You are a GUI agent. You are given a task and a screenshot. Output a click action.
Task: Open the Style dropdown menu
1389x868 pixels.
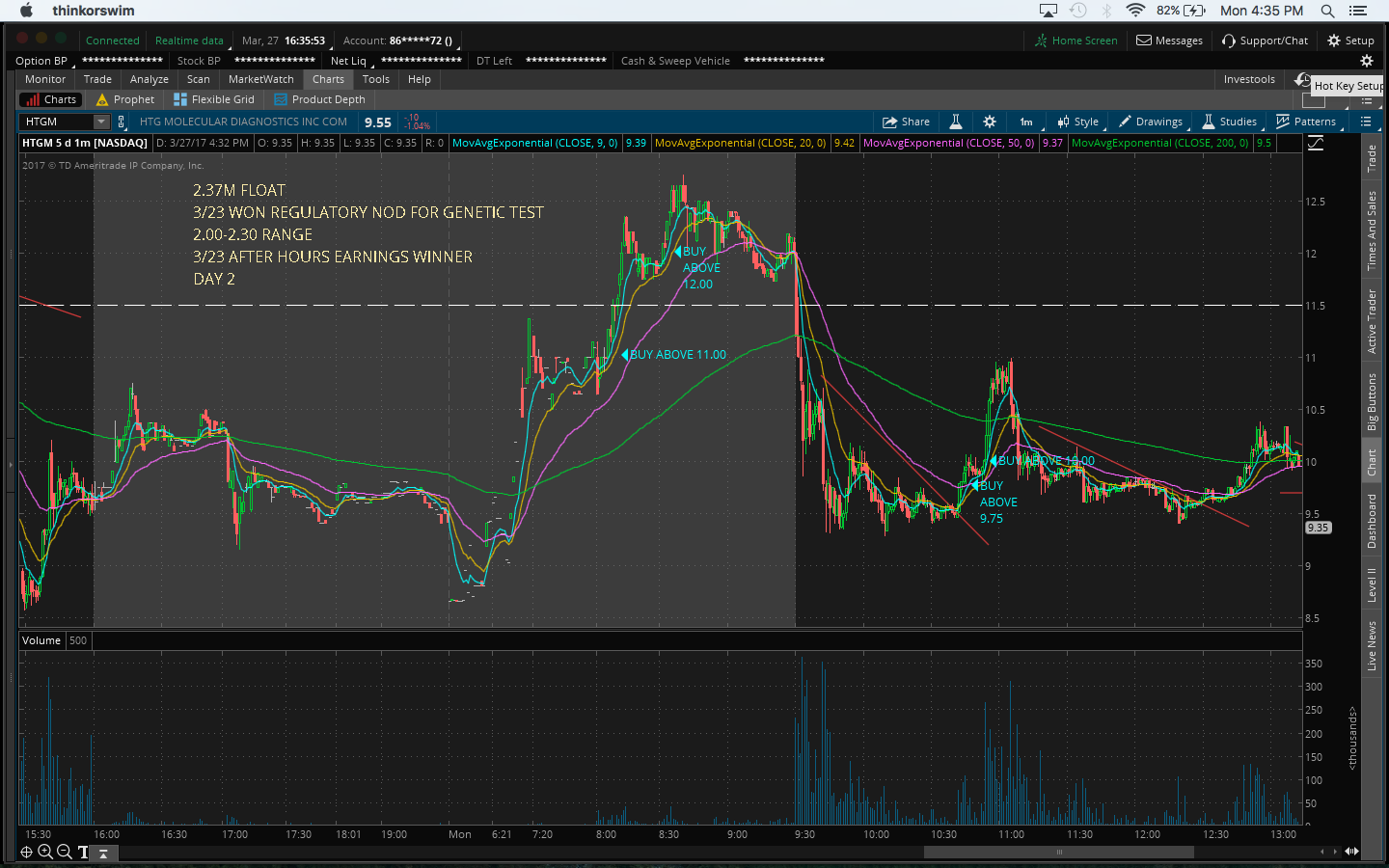[x=1077, y=122]
